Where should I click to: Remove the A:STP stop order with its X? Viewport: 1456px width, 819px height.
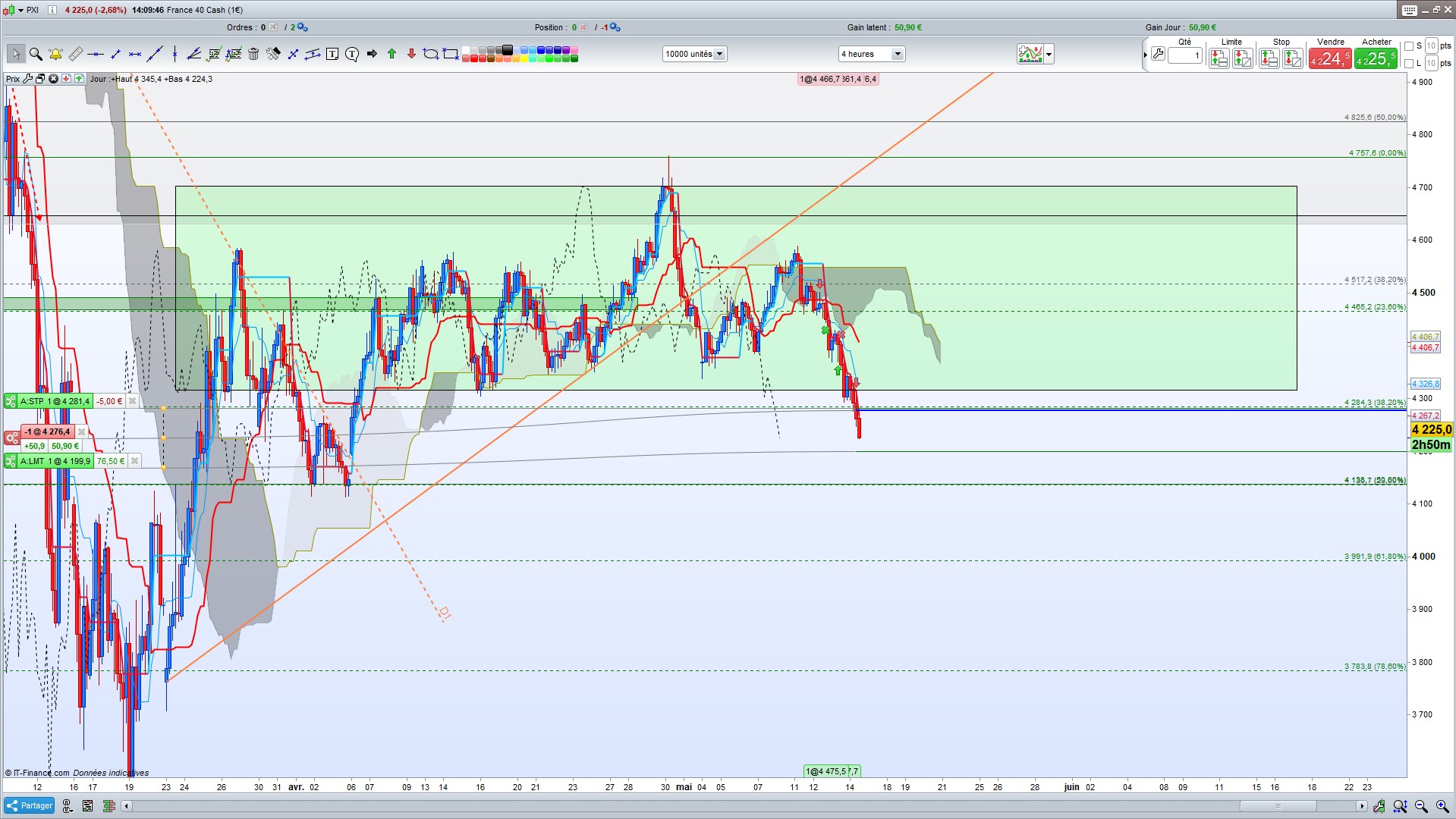[x=132, y=401]
